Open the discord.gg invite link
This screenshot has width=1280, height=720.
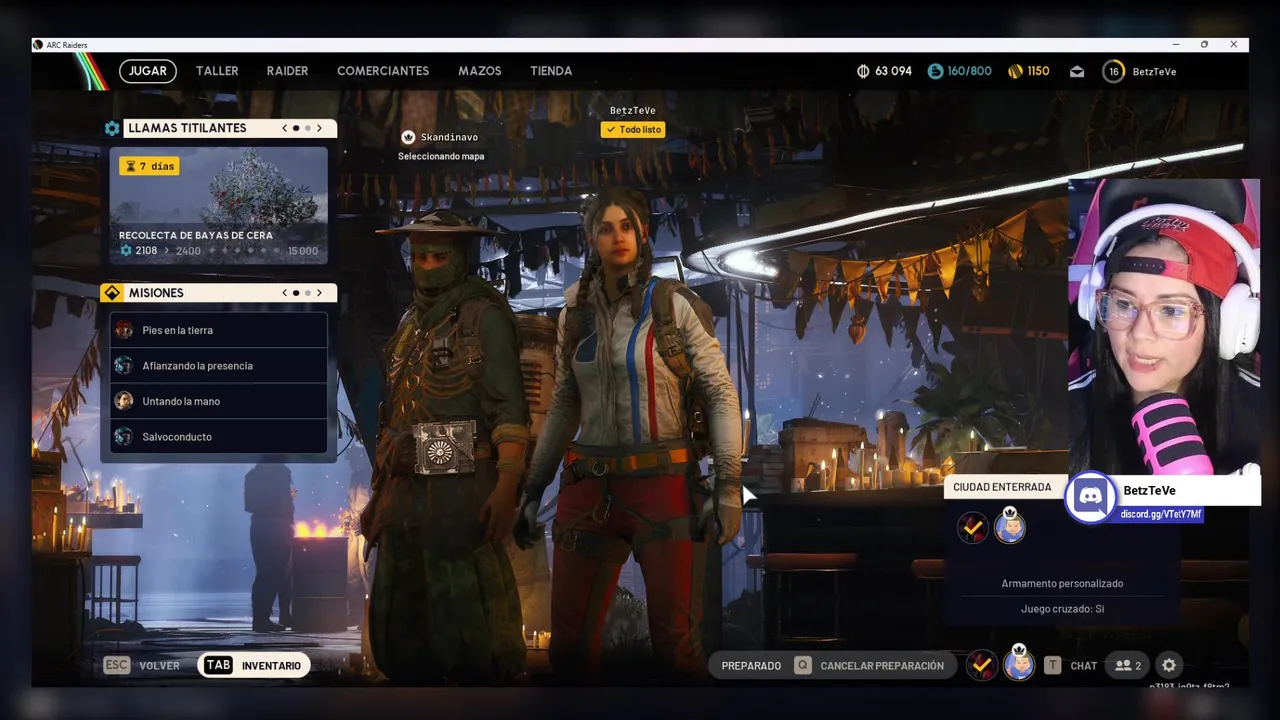1161,514
